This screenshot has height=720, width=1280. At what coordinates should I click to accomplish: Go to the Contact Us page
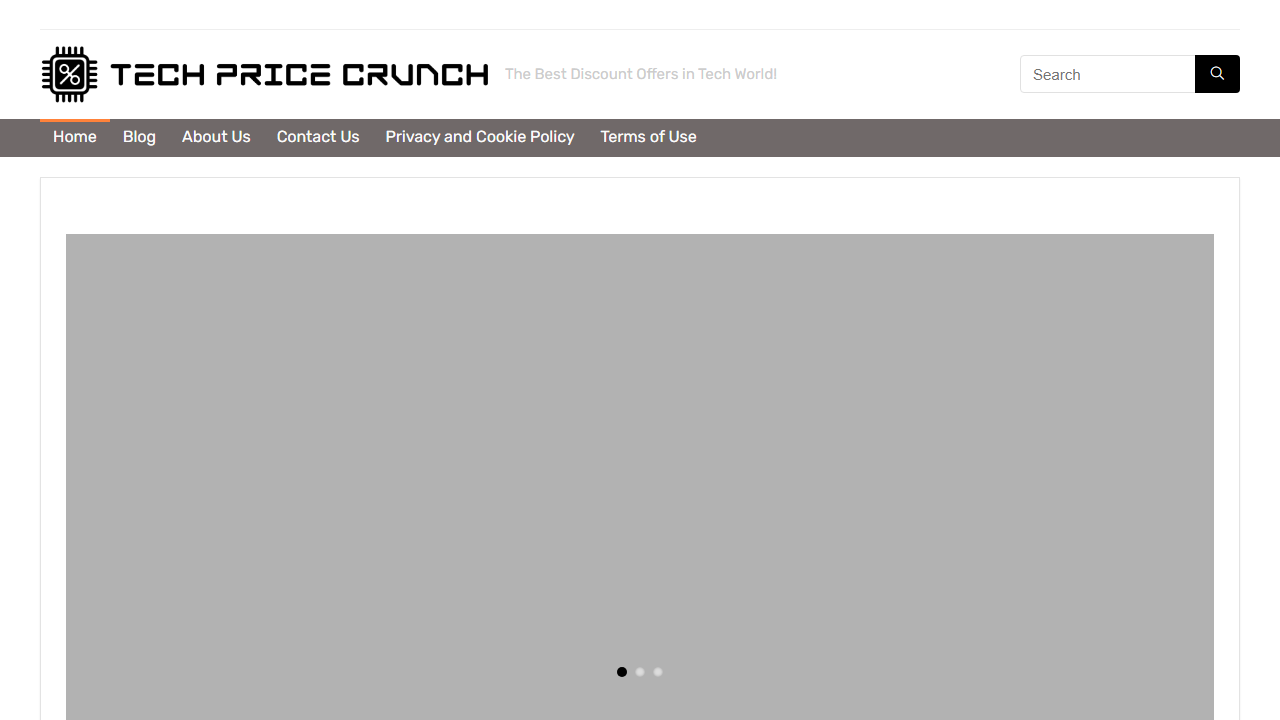(x=317, y=137)
